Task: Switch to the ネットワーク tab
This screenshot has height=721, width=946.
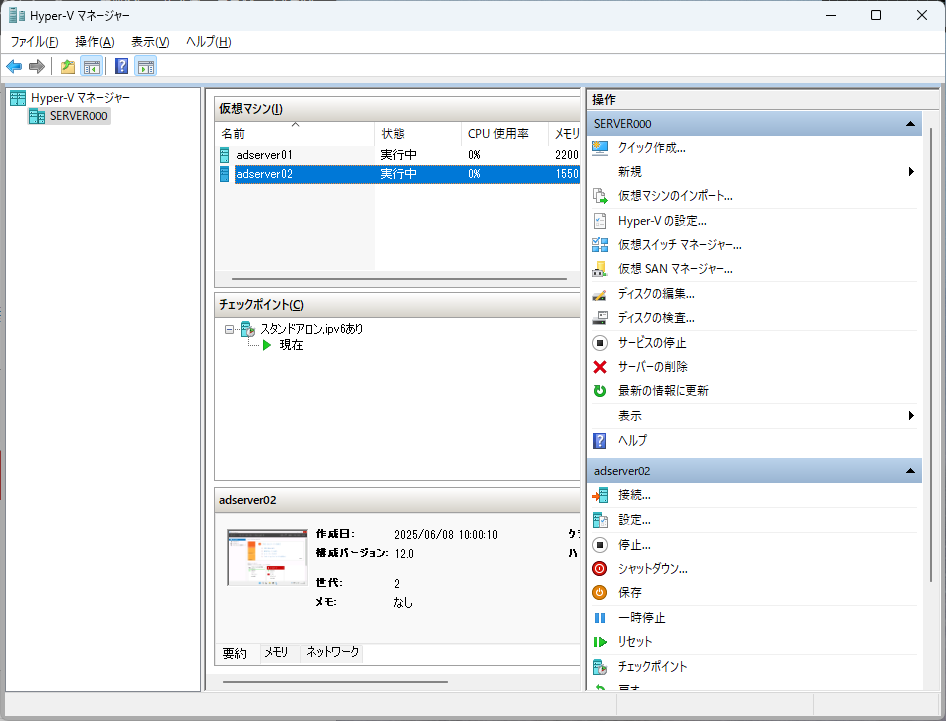Action: click(x=332, y=652)
